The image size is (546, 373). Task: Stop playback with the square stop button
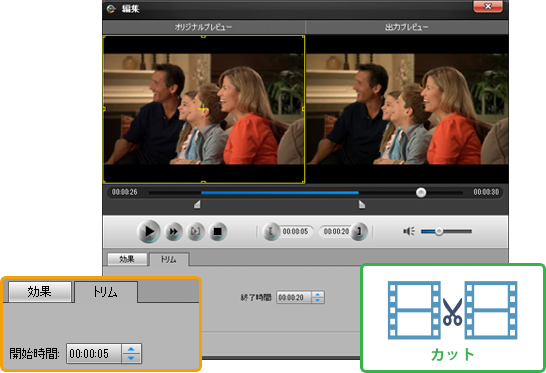[218, 232]
